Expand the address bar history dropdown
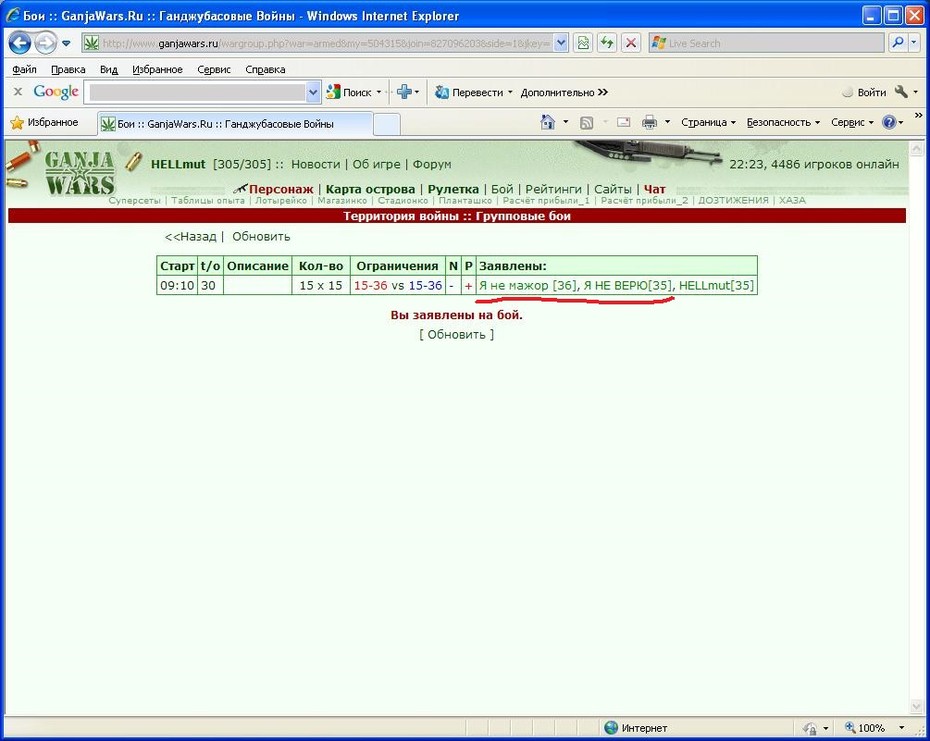The height and width of the screenshot is (741, 930). (561, 43)
